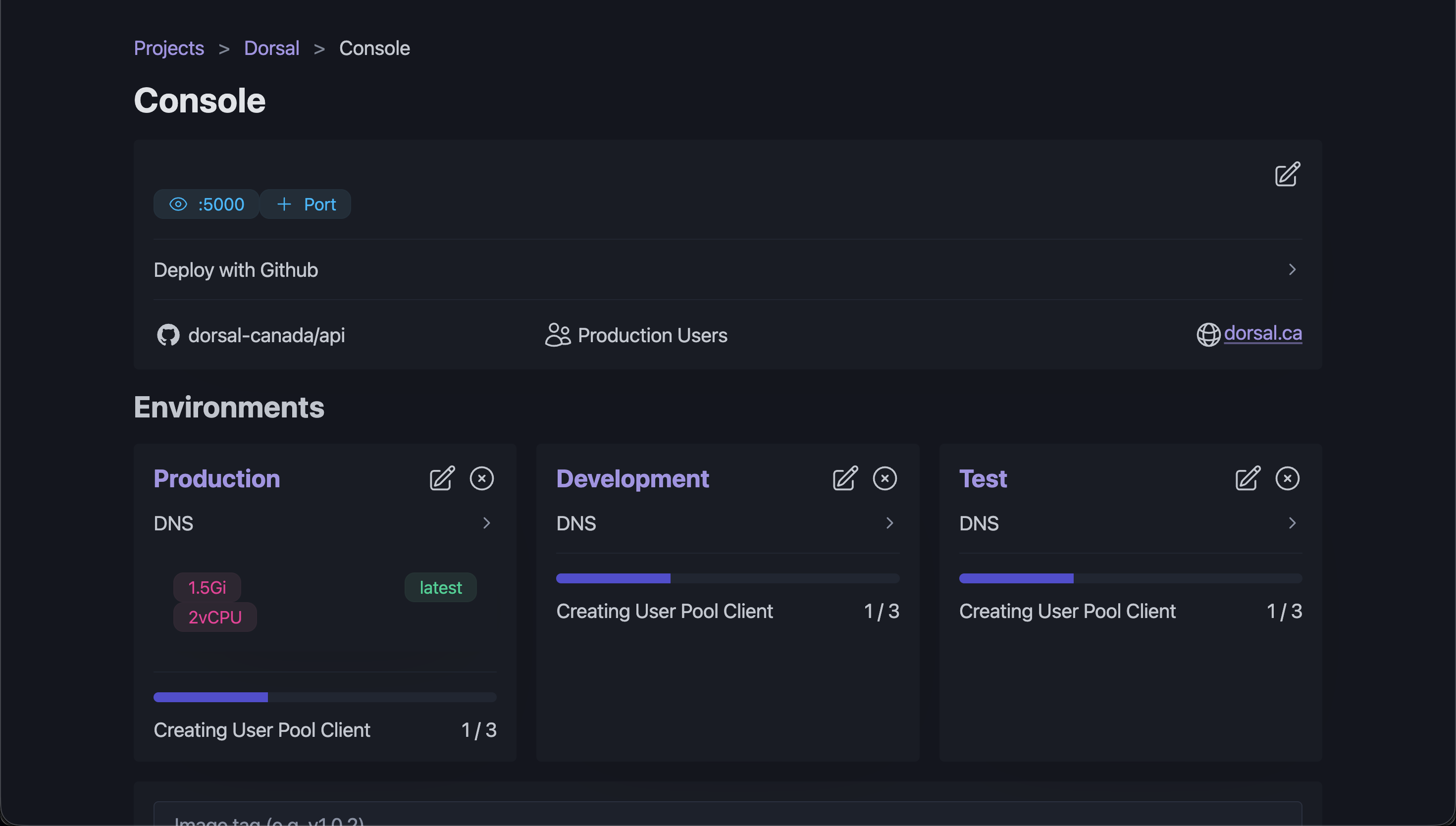Open the Test environment edit icon
The image size is (1456, 826).
tap(1248, 478)
